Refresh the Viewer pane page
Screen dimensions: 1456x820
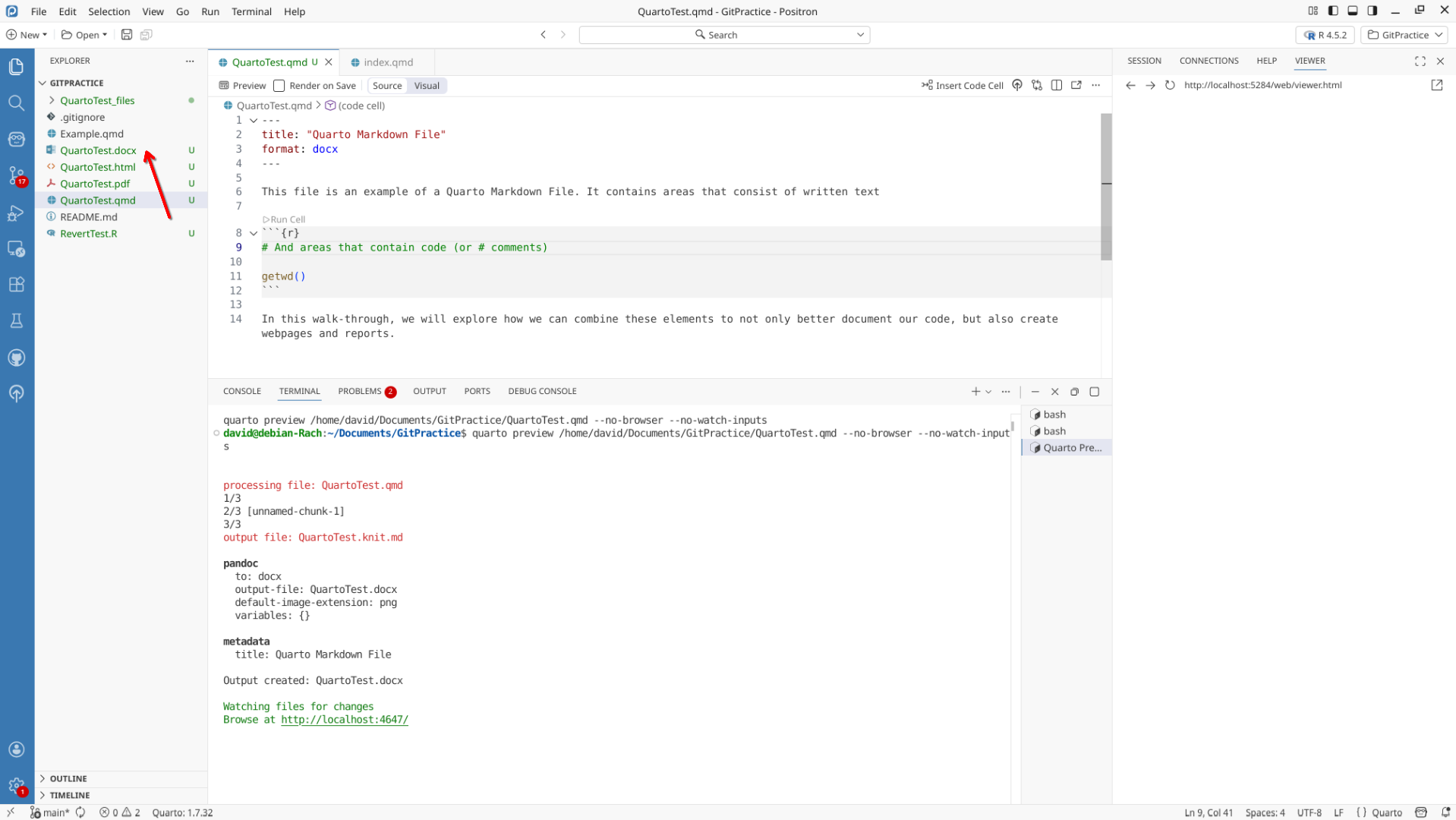click(1170, 85)
